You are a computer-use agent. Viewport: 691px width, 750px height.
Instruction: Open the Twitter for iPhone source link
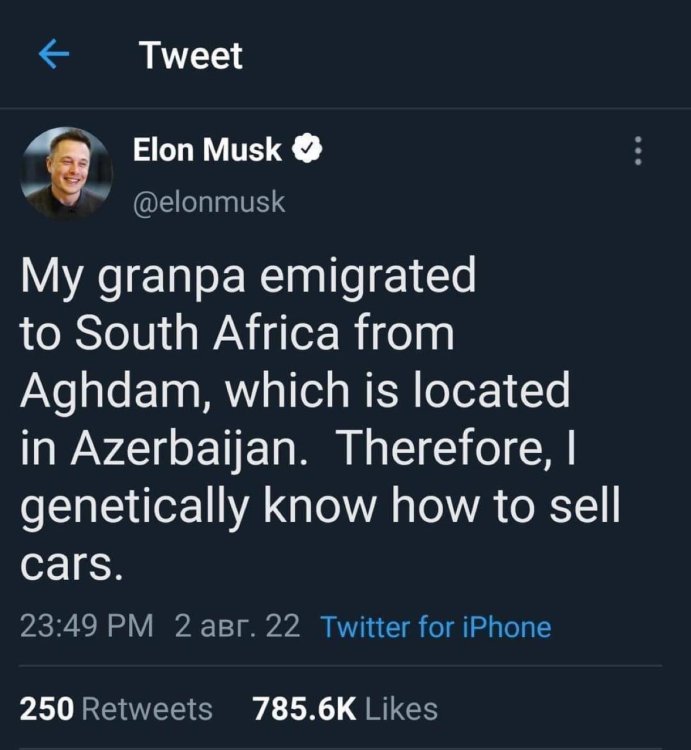coord(435,627)
